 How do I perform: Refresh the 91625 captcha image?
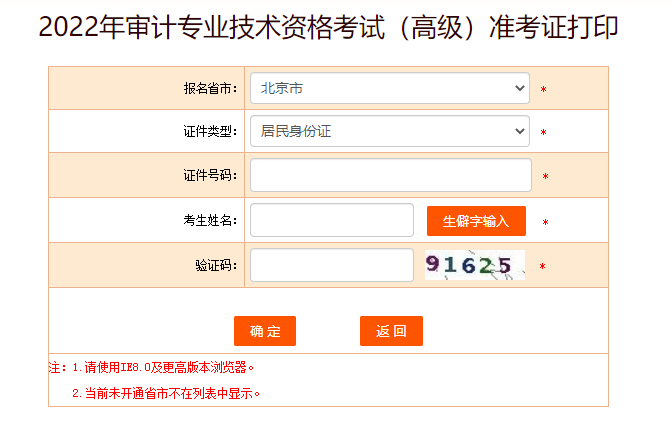click(475, 265)
